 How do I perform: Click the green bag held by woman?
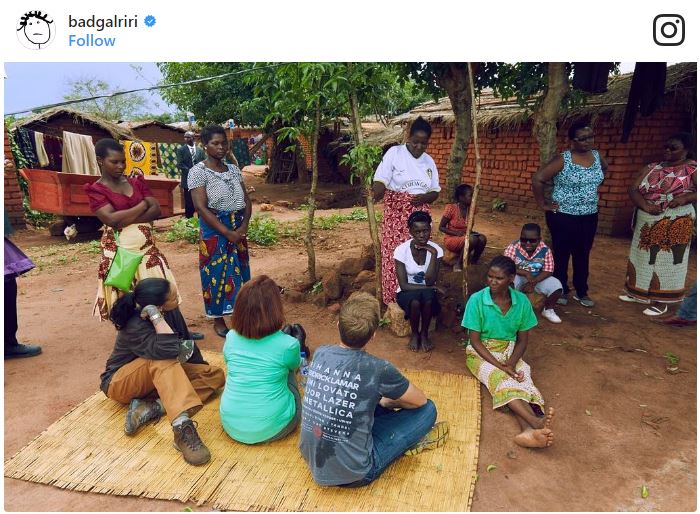(x=123, y=268)
